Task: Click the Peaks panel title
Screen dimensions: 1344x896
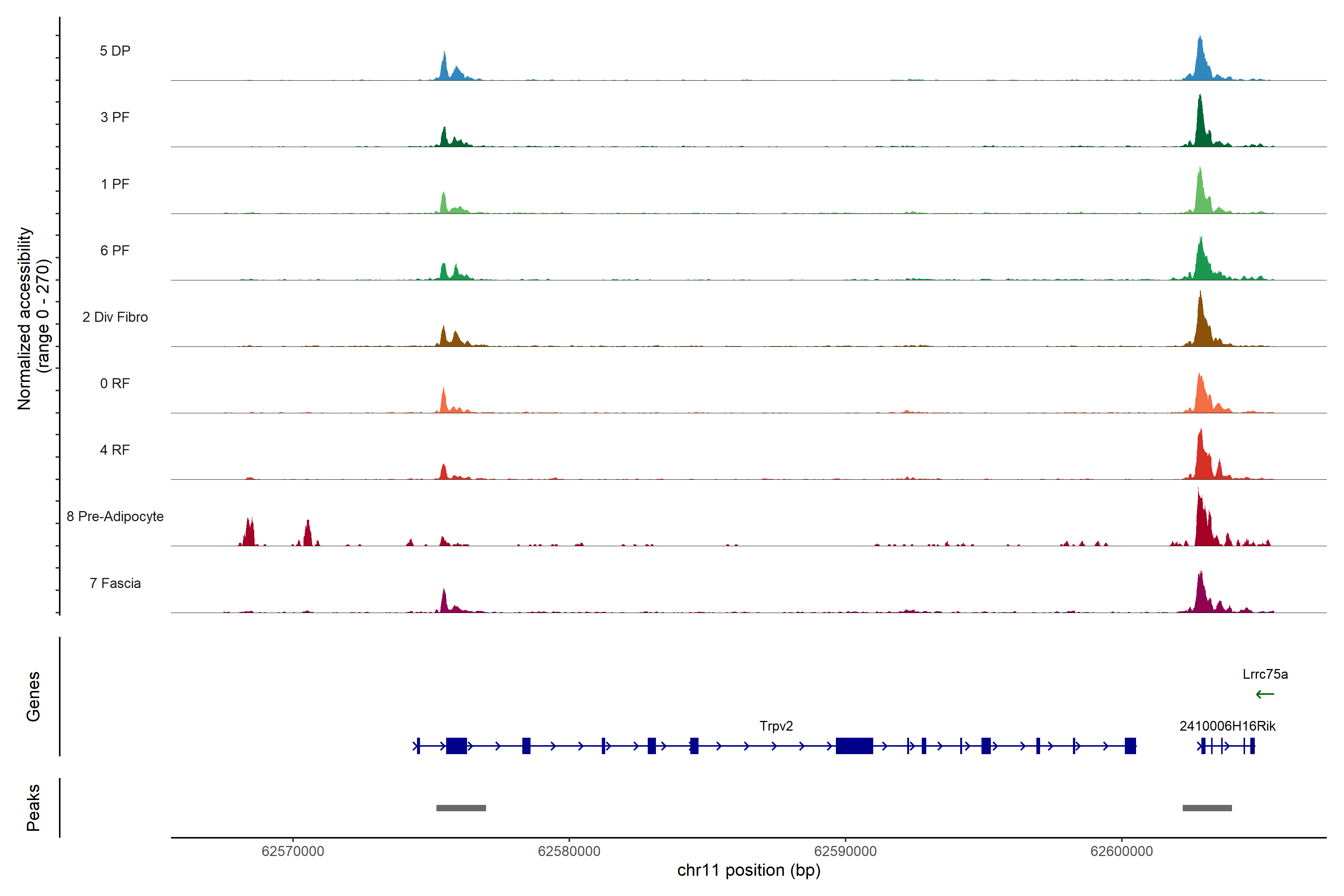Action: pos(33,808)
